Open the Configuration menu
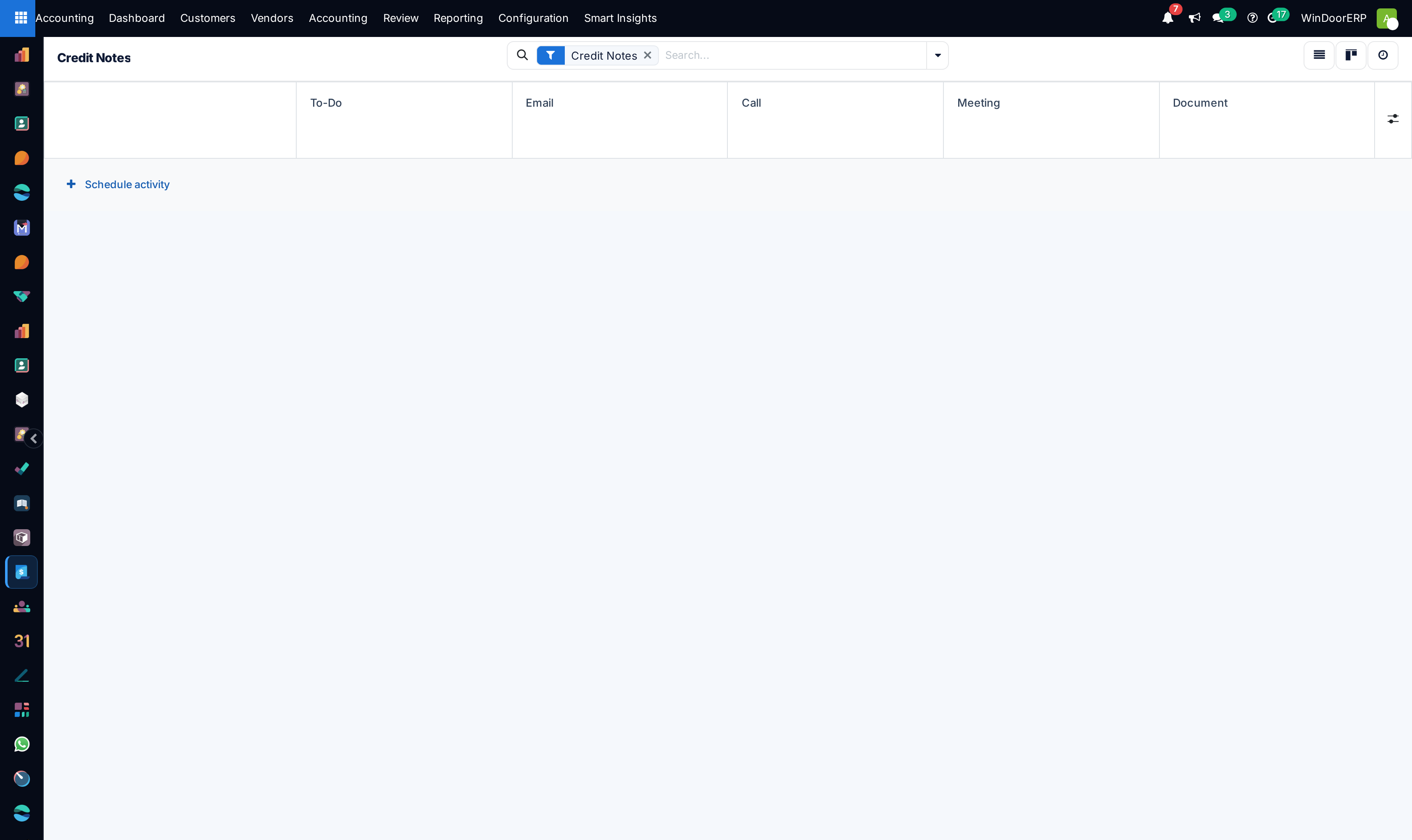Viewport: 1412px width, 840px height. pos(533,18)
